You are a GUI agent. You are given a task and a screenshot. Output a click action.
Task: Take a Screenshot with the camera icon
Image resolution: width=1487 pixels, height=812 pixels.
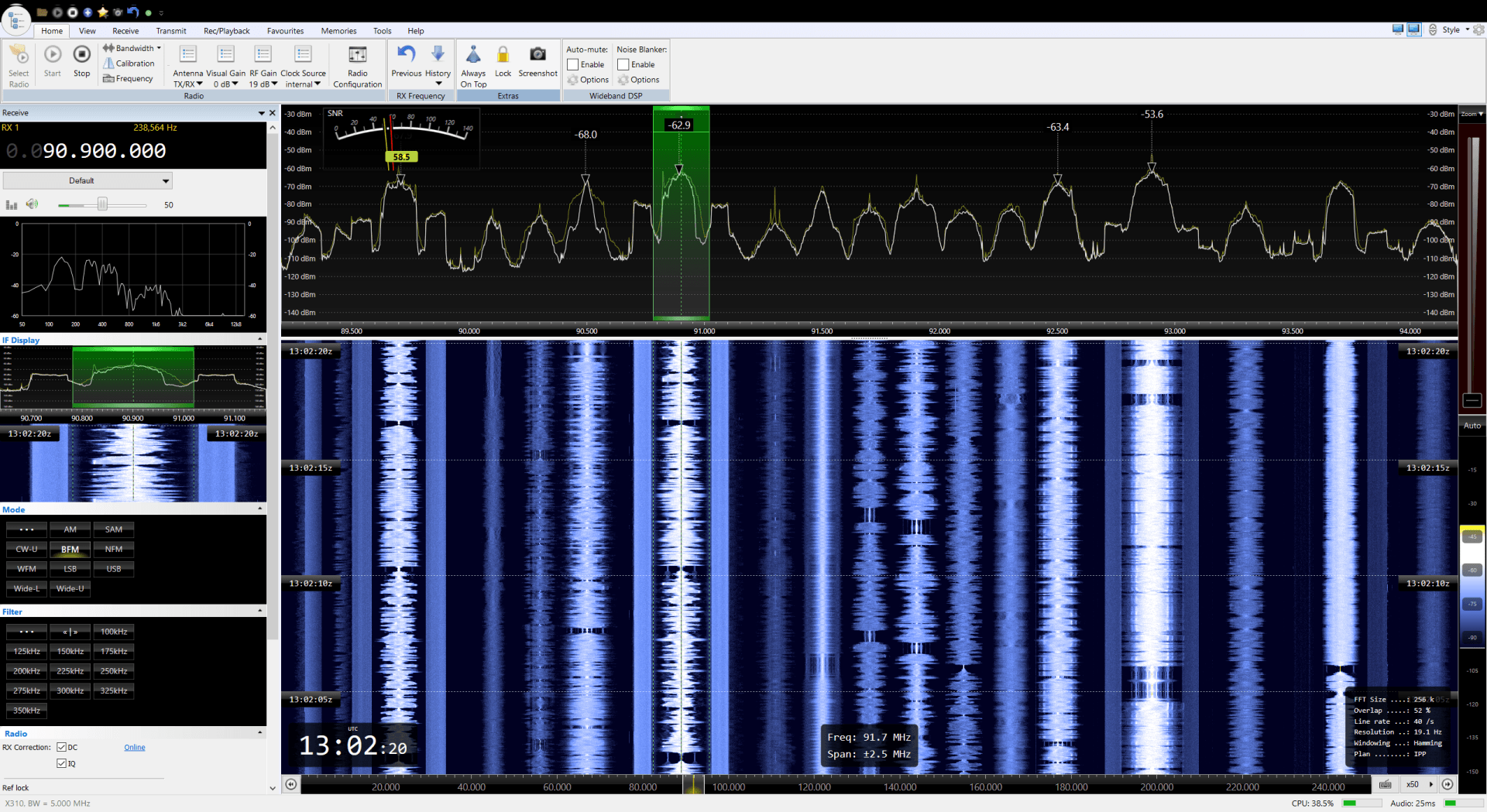(537, 54)
